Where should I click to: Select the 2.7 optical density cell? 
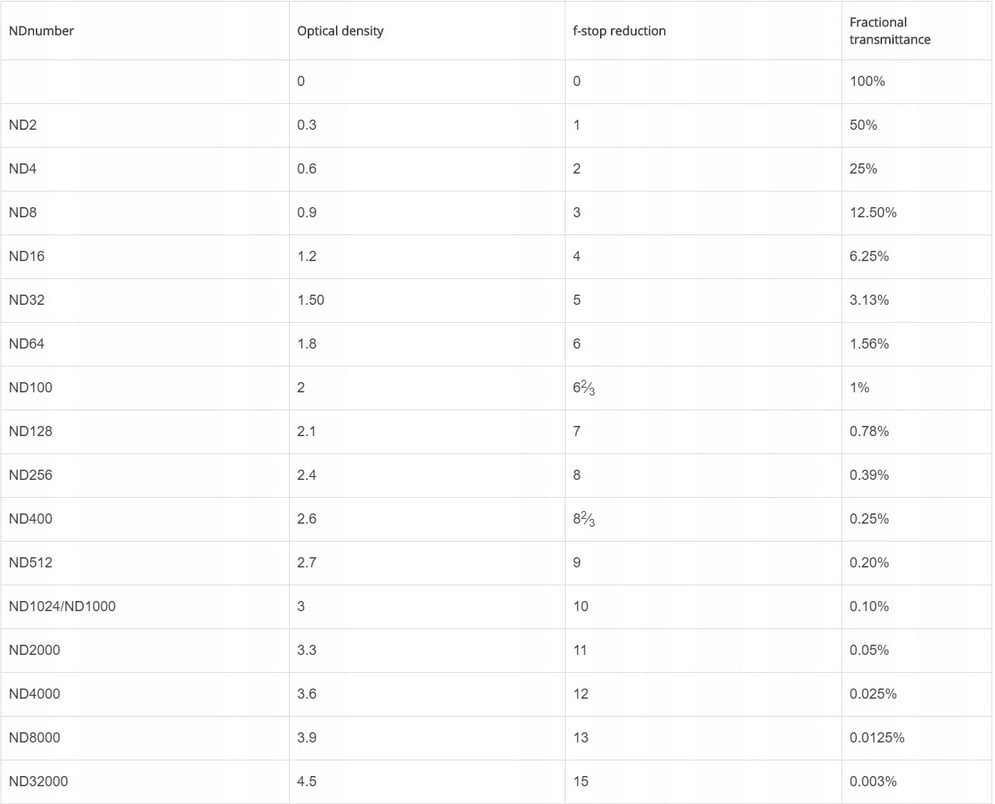(306, 563)
